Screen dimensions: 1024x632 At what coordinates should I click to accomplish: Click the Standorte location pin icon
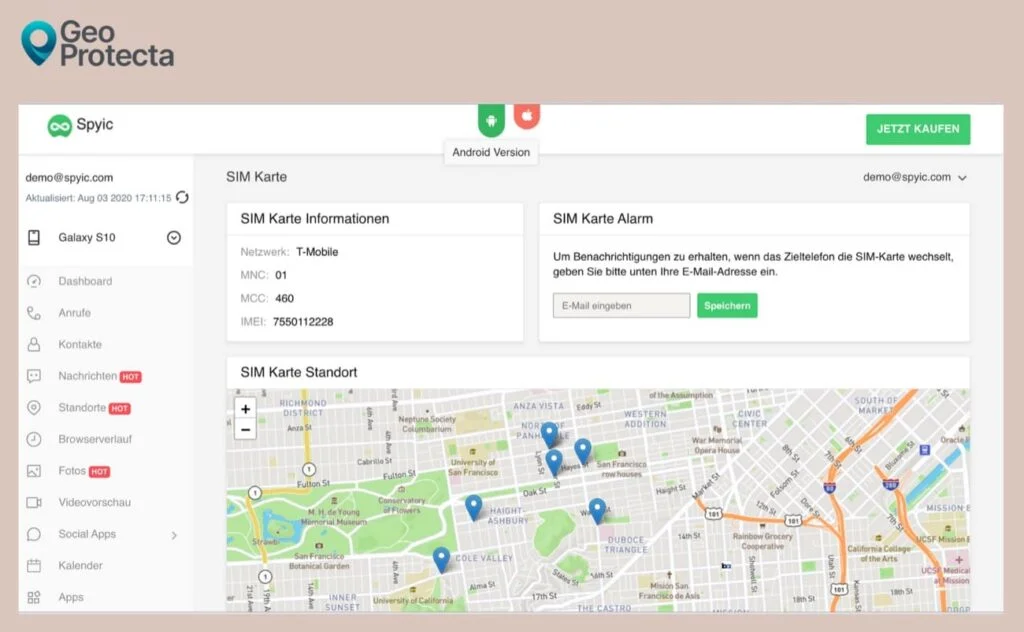34,407
